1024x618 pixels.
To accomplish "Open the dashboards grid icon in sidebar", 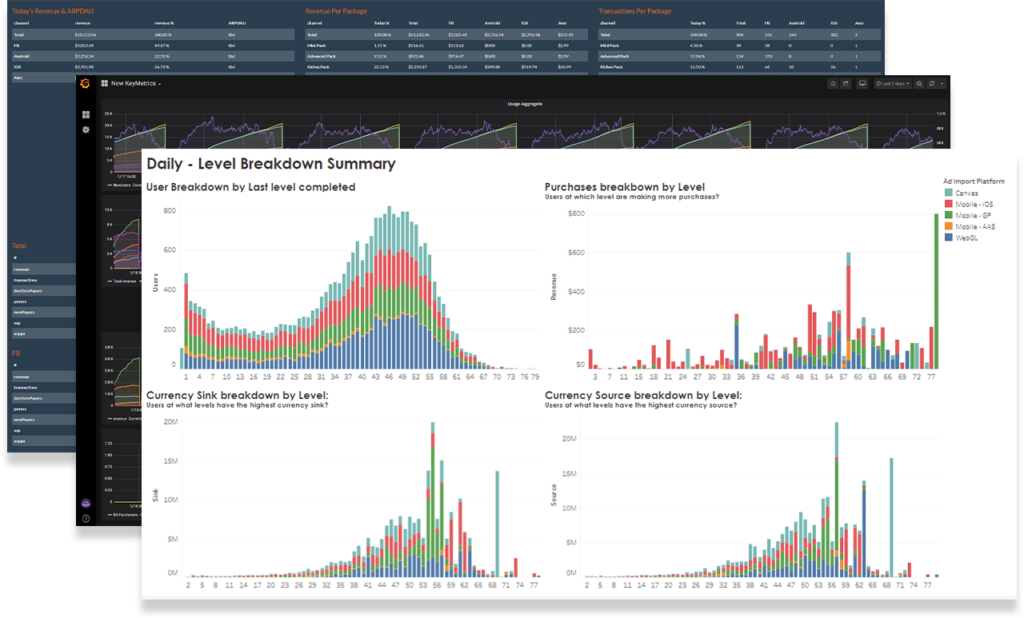I will coord(85,115).
